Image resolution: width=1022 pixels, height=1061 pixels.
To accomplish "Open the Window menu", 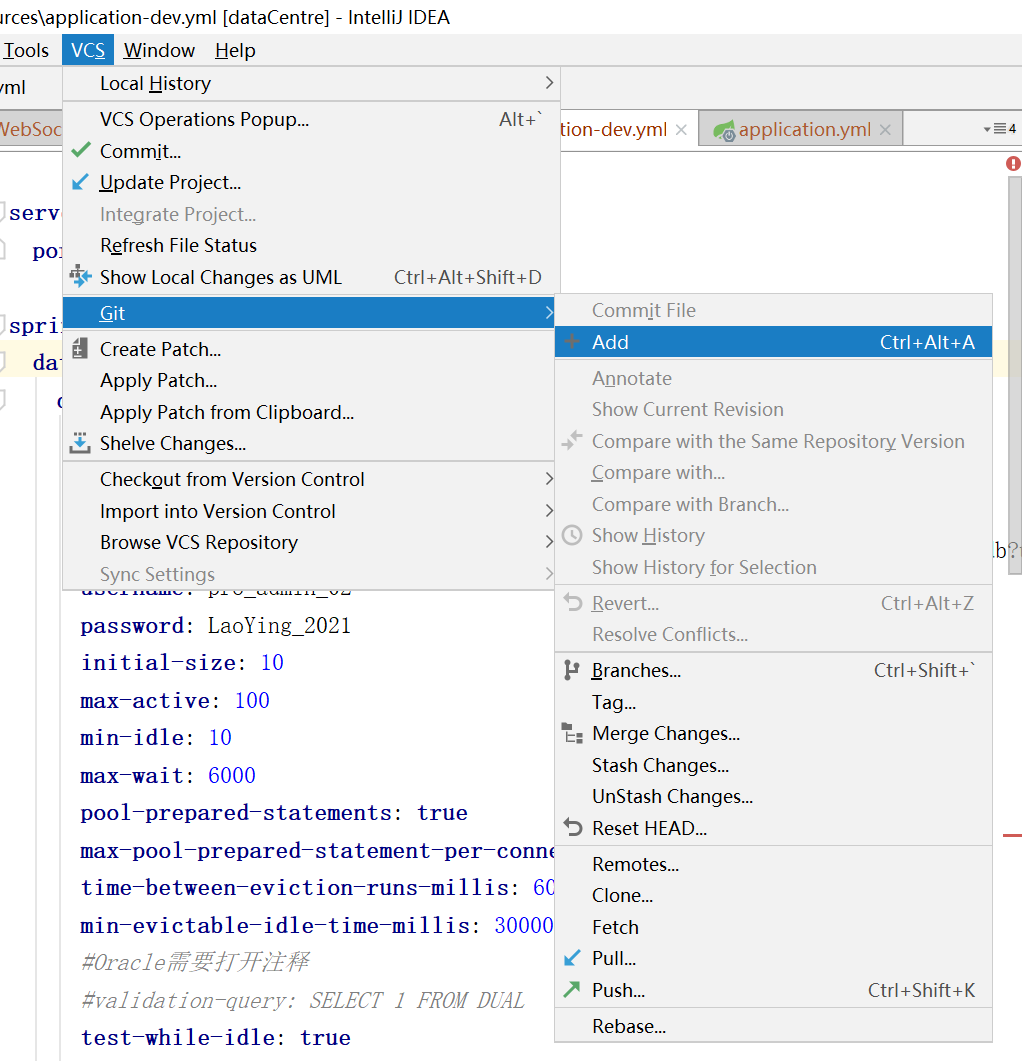I will pos(159,51).
